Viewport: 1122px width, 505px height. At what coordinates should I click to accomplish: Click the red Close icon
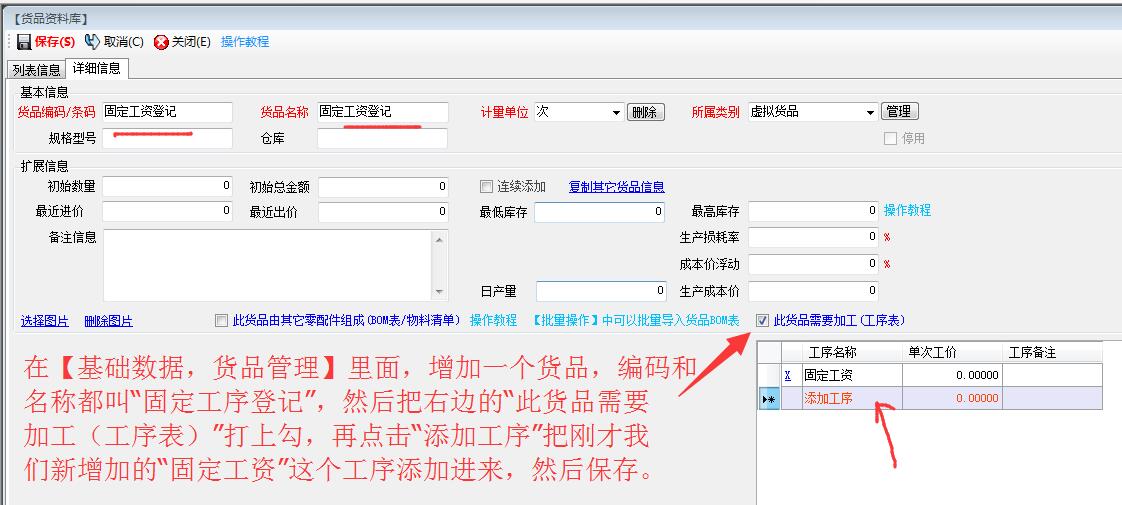[x=161, y=42]
